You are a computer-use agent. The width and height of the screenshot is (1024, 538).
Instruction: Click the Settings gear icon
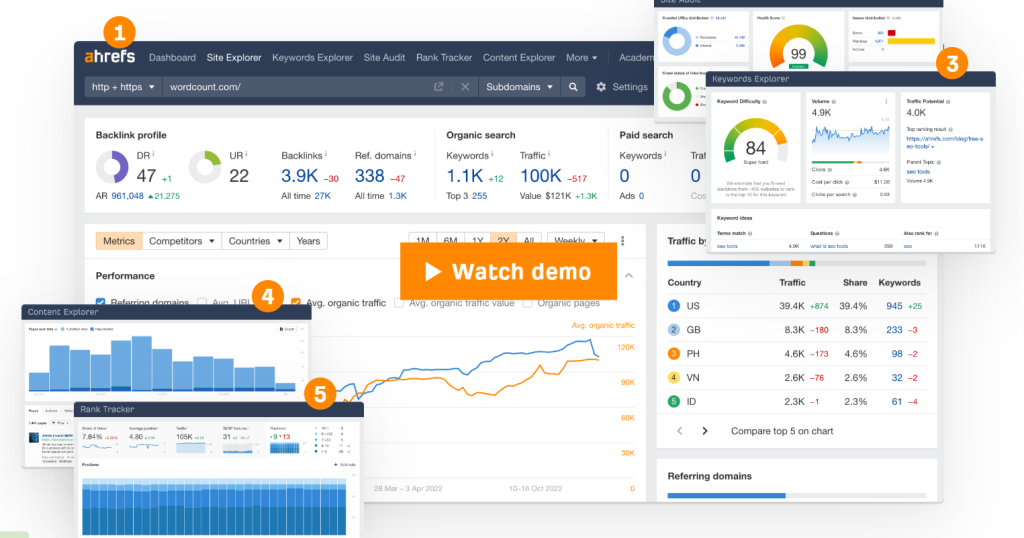click(601, 87)
